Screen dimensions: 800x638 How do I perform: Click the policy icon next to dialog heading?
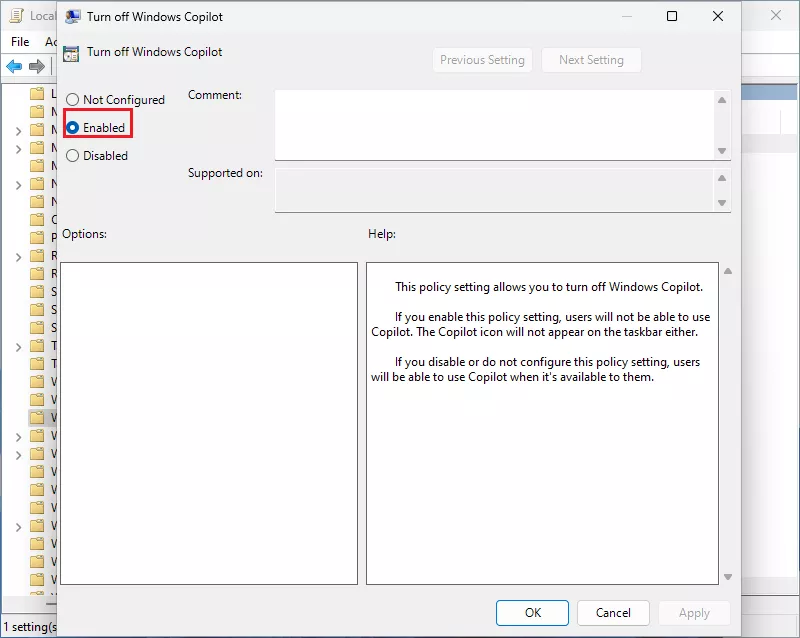point(71,54)
